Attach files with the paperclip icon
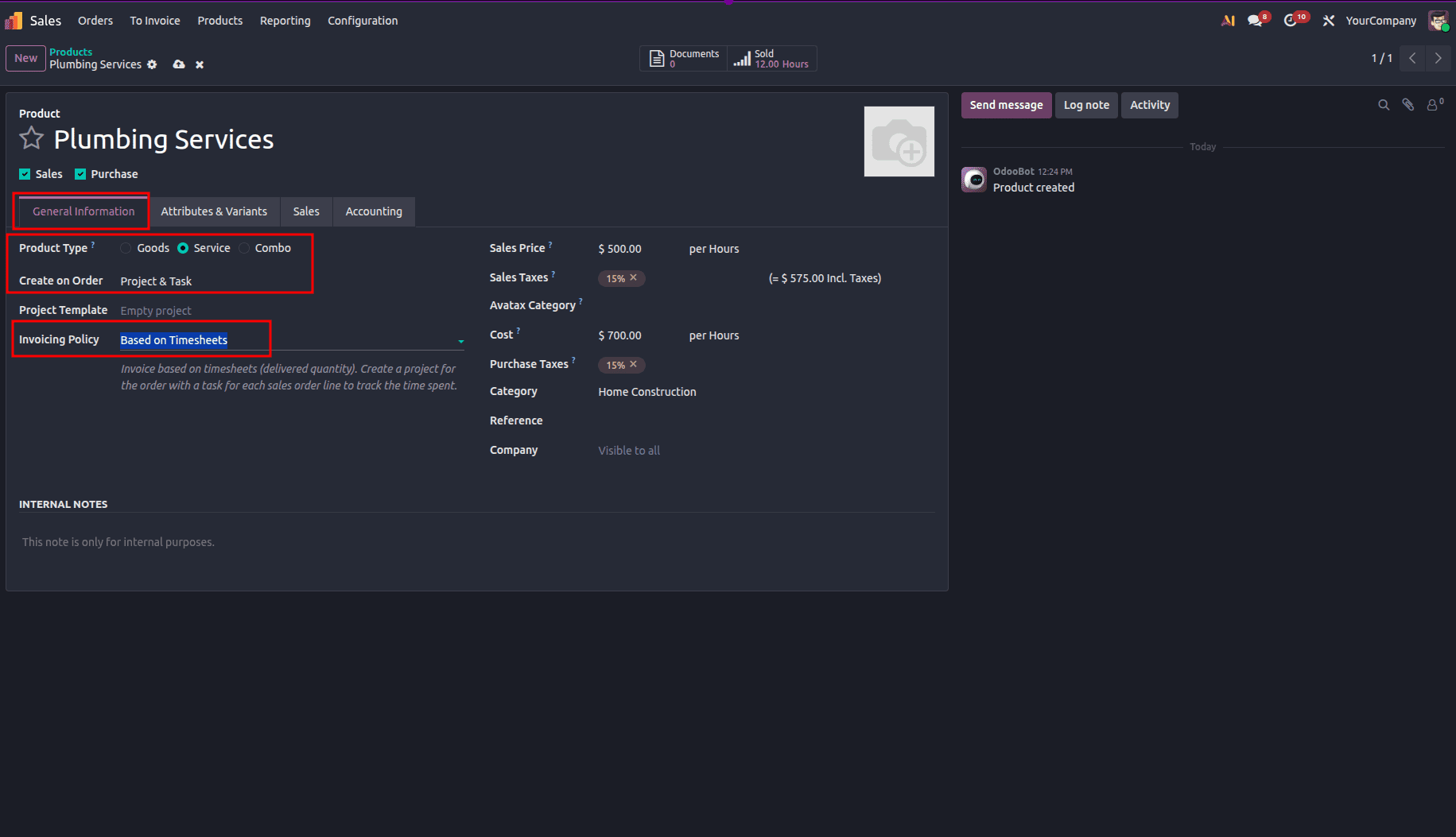The width and height of the screenshot is (1456, 837). tap(1408, 105)
